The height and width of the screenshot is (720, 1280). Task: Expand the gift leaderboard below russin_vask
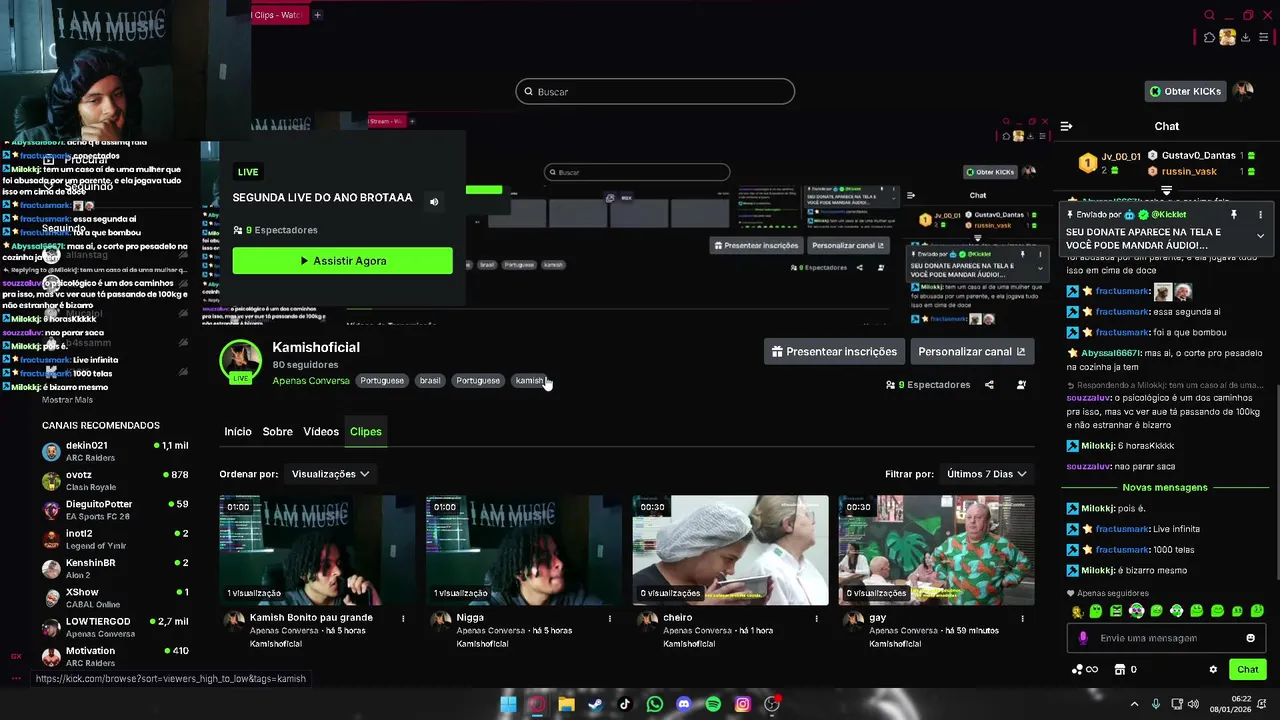pos(1166,190)
